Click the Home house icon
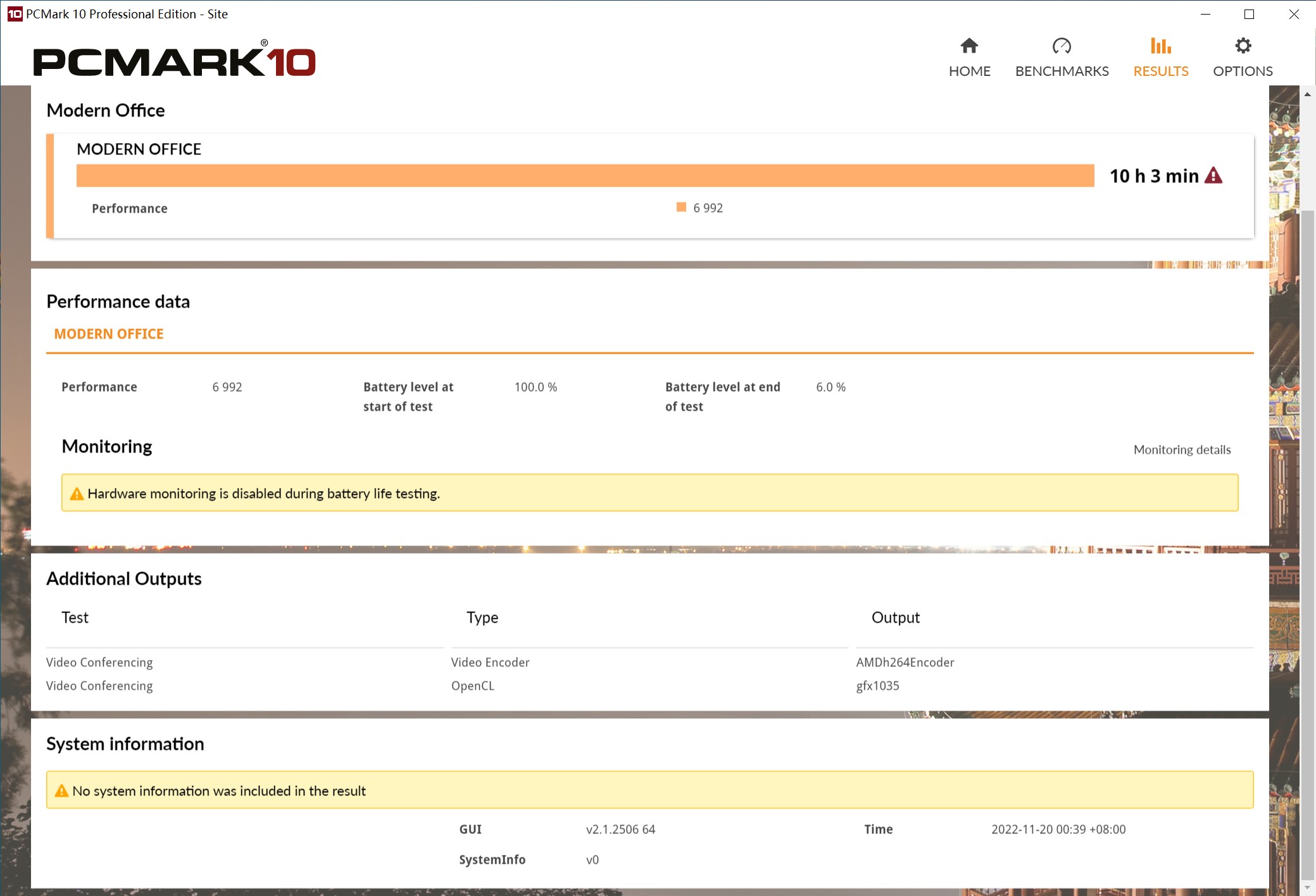The height and width of the screenshot is (896, 1316). coord(969,46)
